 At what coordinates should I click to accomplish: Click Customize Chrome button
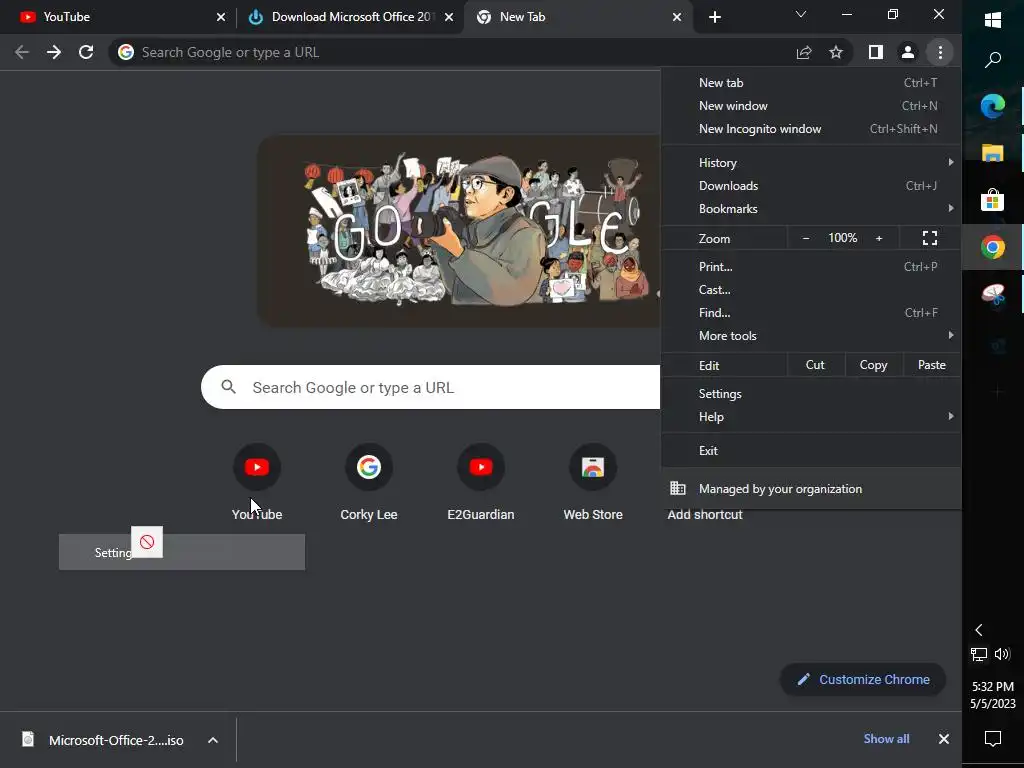click(863, 680)
